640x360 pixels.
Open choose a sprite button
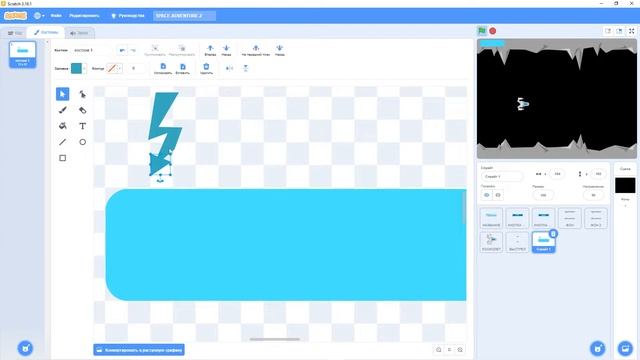click(x=598, y=348)
